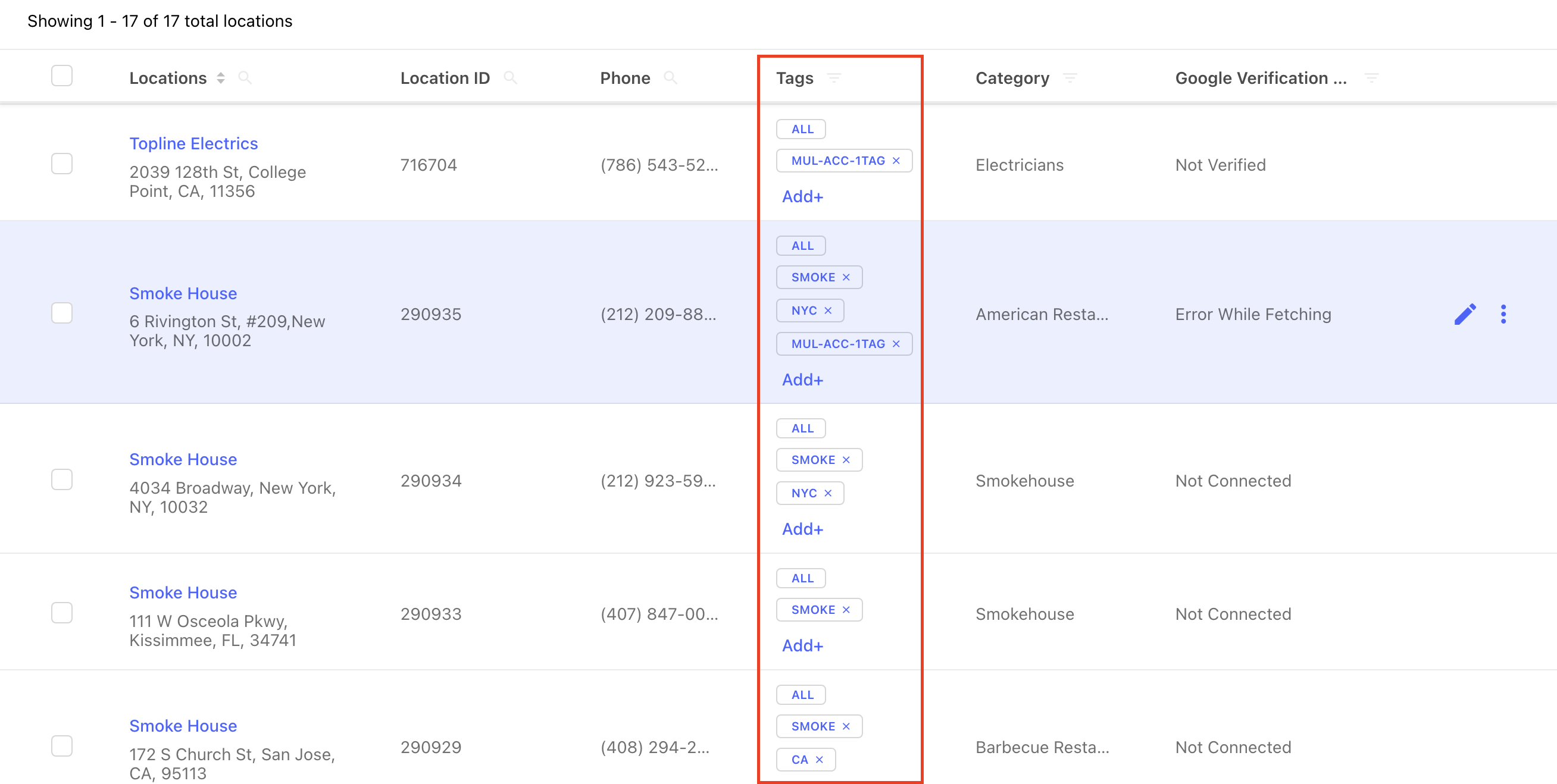Click the Barbecue Resta... category cell
Screen dimensions: 1557x784
point(1042,747)
